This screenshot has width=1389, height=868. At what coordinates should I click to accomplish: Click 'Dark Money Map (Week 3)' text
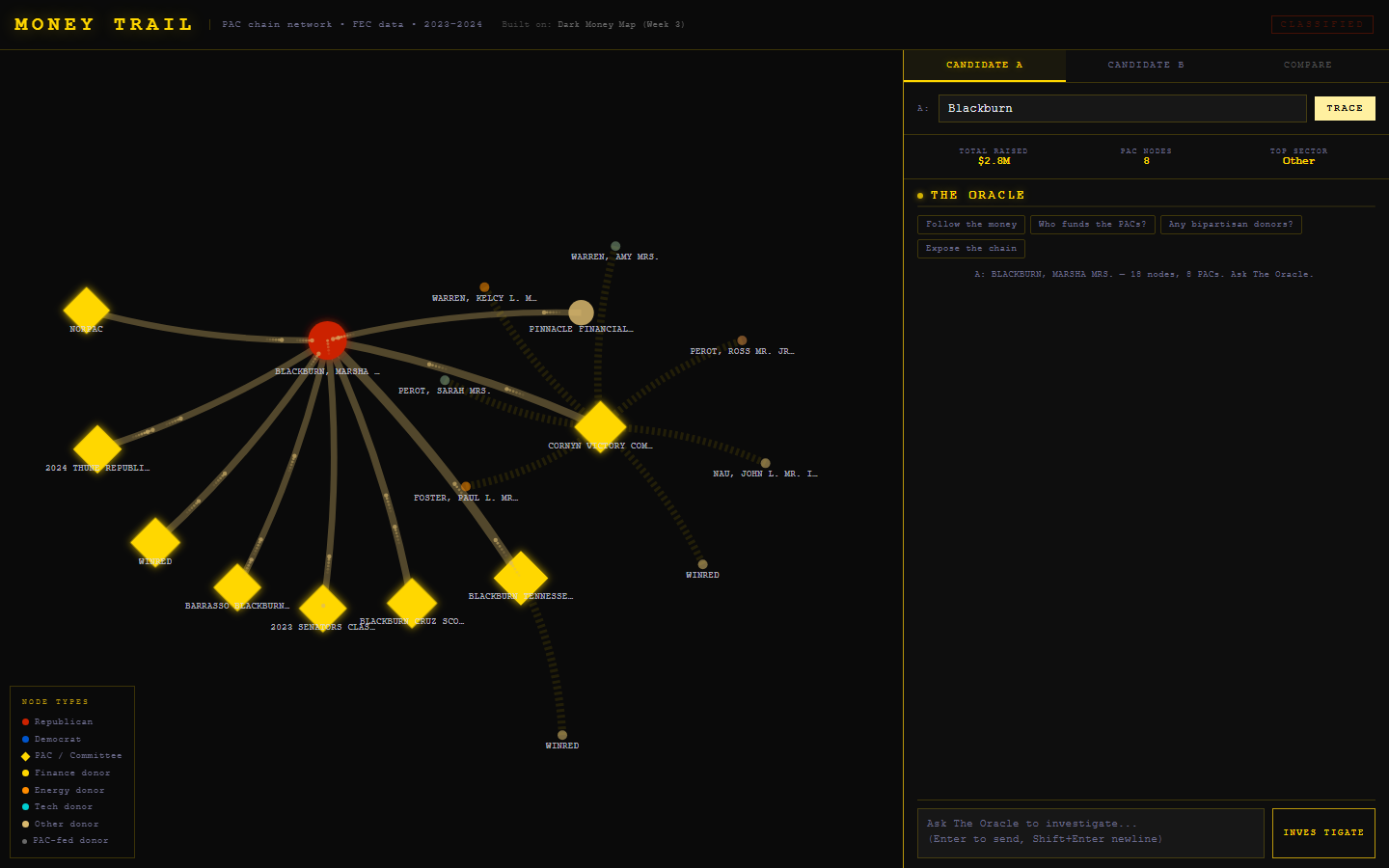tap(621, 24)
